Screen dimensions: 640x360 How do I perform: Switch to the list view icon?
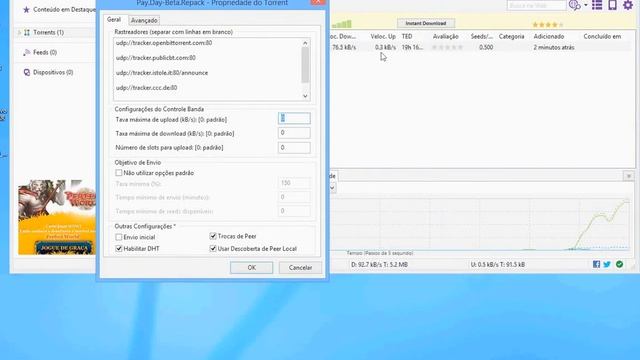coord(597,5)
